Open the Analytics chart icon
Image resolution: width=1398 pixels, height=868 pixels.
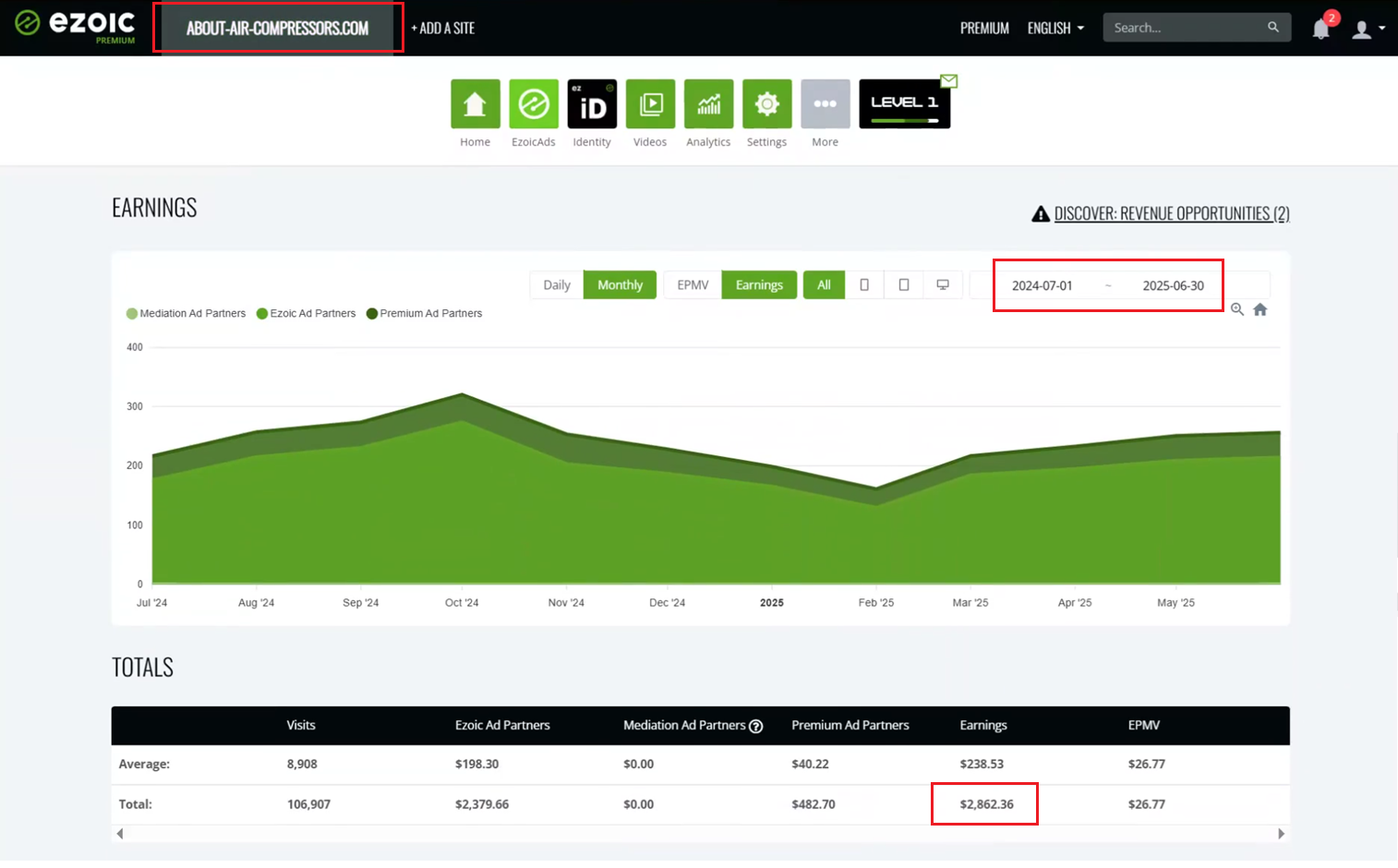click(708, 103)
